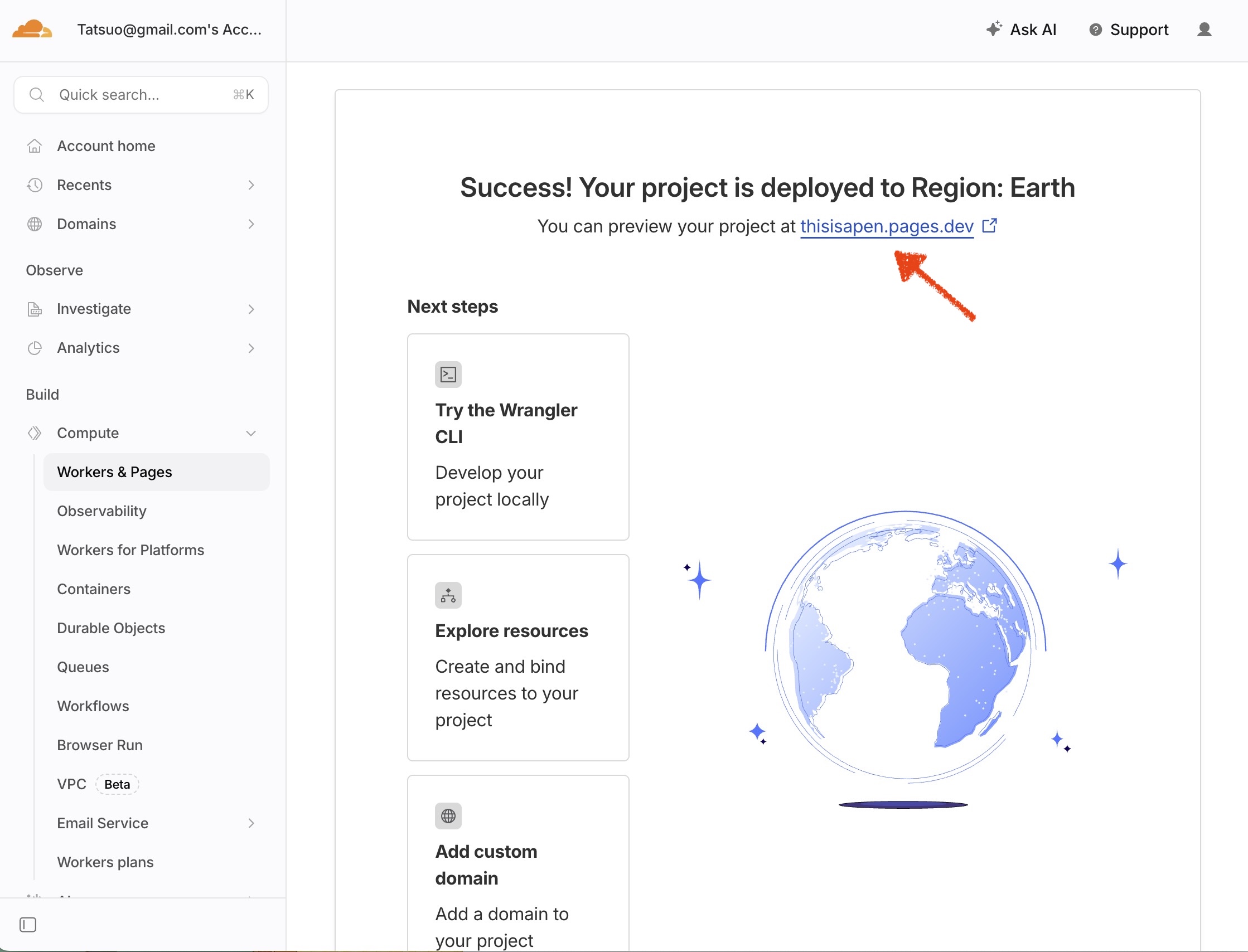This screenshot has width=1248, height=952.
Task: Open Workers for Platforms
Action: [130, 550]
